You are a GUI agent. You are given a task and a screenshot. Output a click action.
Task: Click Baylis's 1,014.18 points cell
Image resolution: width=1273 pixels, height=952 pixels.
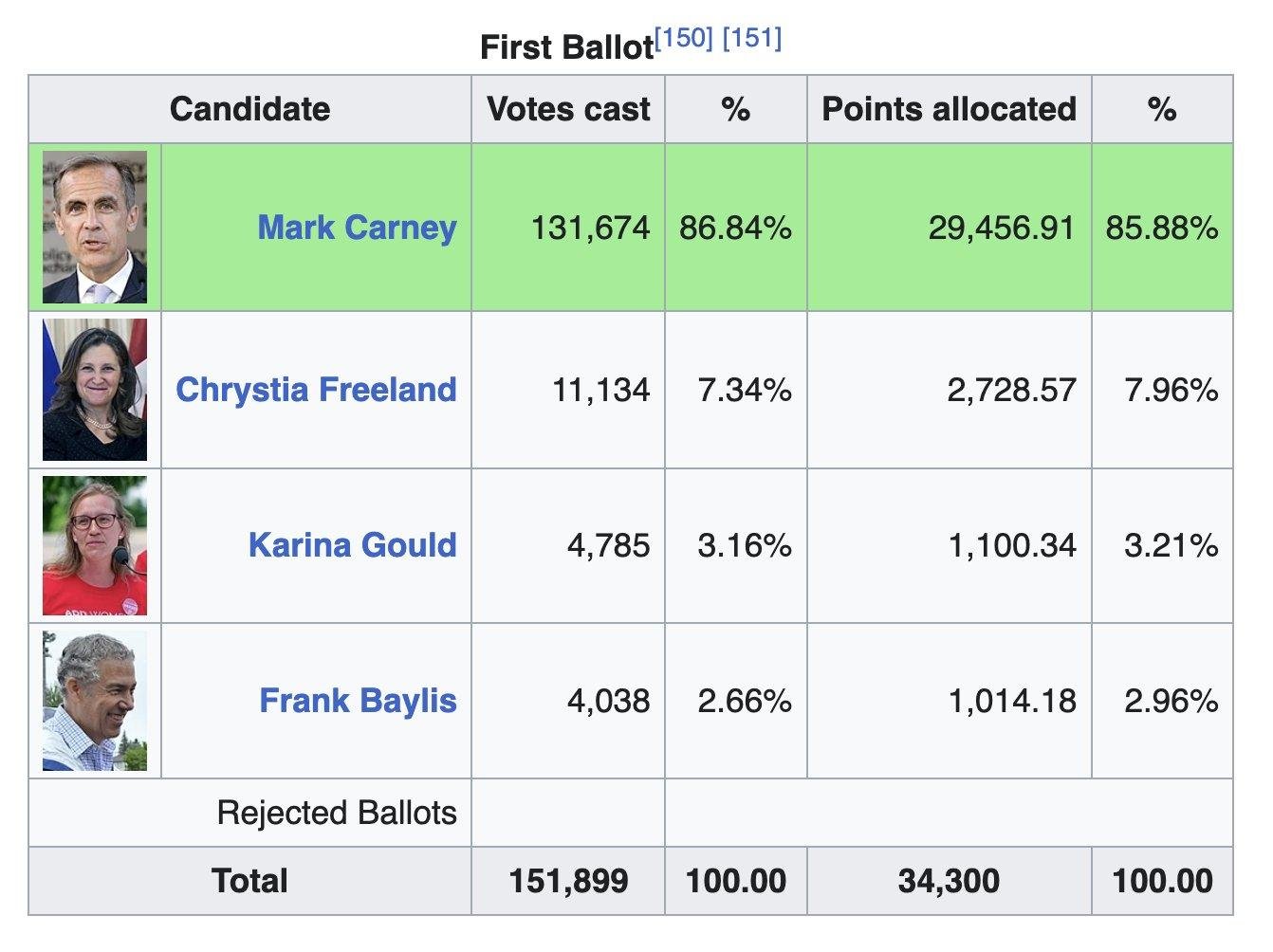coord(1012,701)
